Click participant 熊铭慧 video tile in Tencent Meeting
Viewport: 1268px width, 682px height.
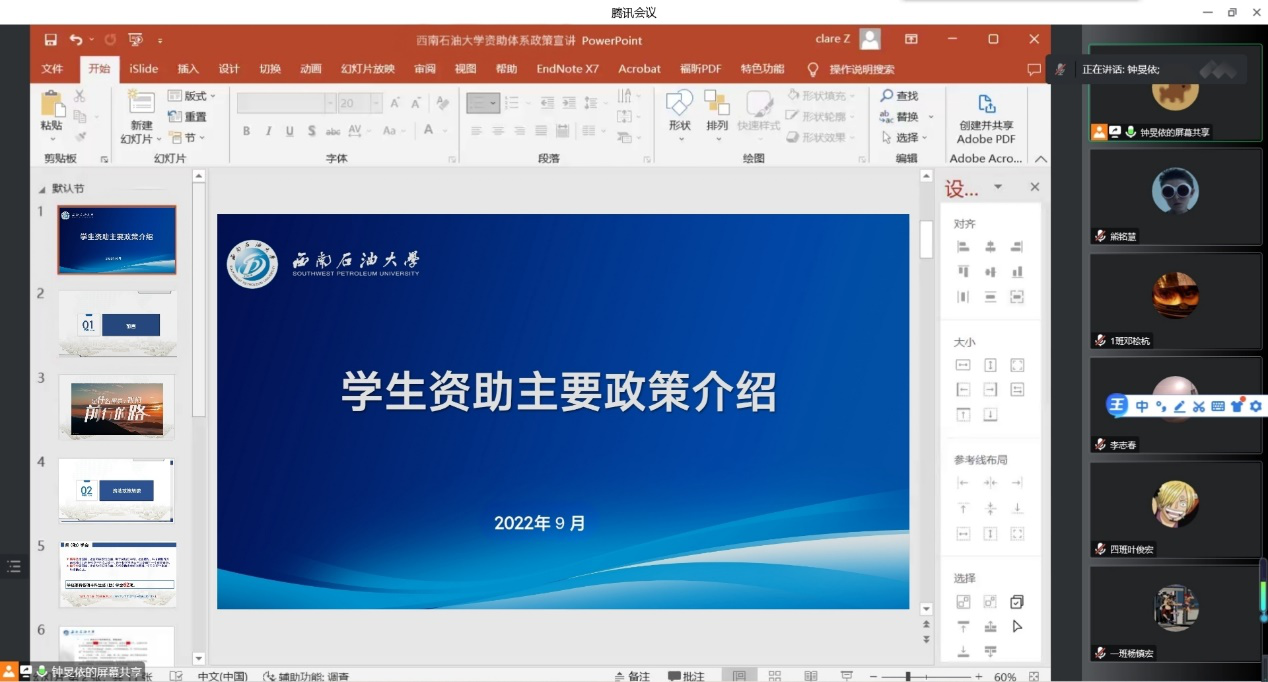pyautogui.click(x=1175, y=197)
